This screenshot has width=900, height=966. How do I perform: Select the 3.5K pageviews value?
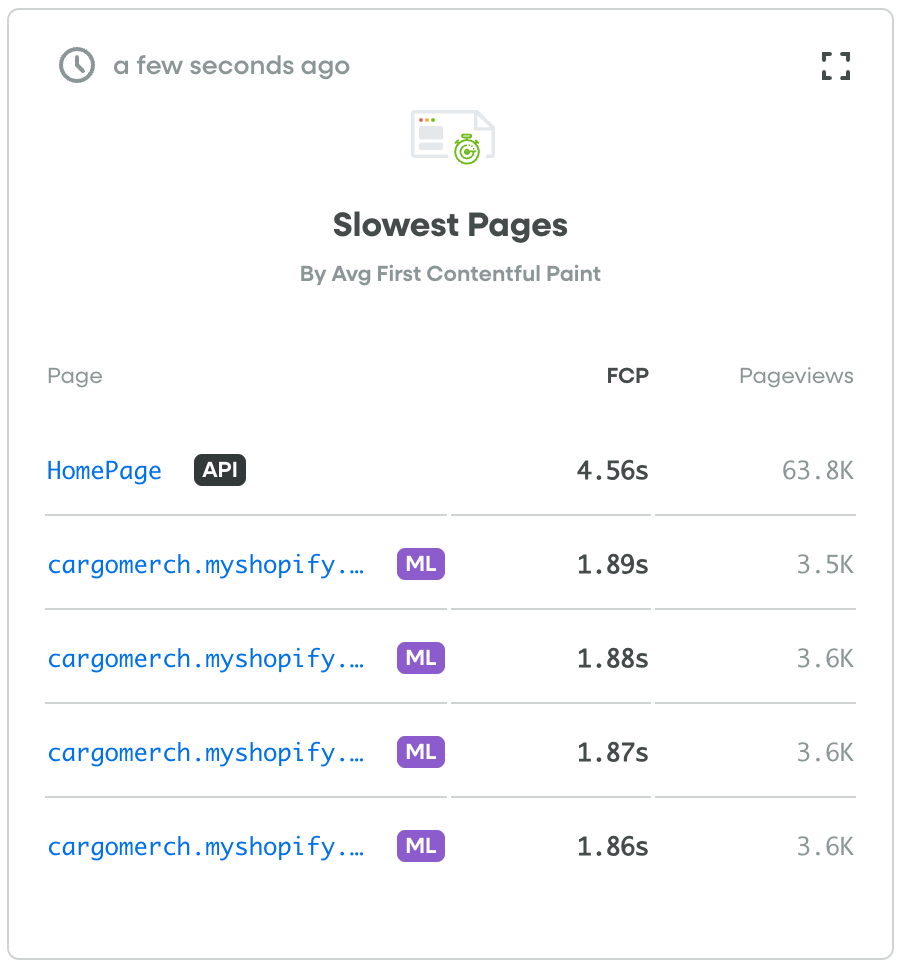tap(825, 564)
